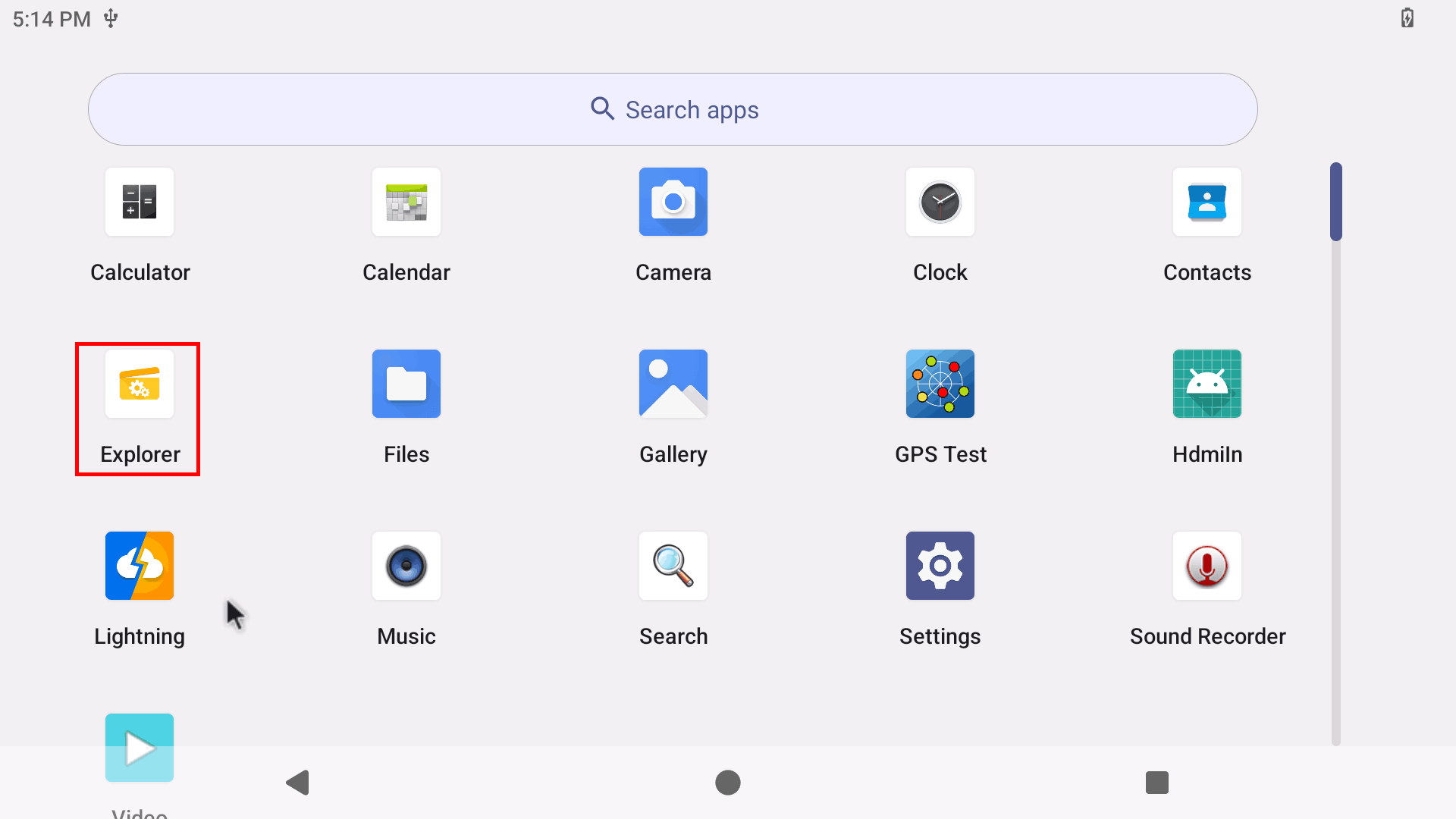Launch the Sound Recorder app
The width and height of the screenshot is (1456, 819).
click(1207, 566)
